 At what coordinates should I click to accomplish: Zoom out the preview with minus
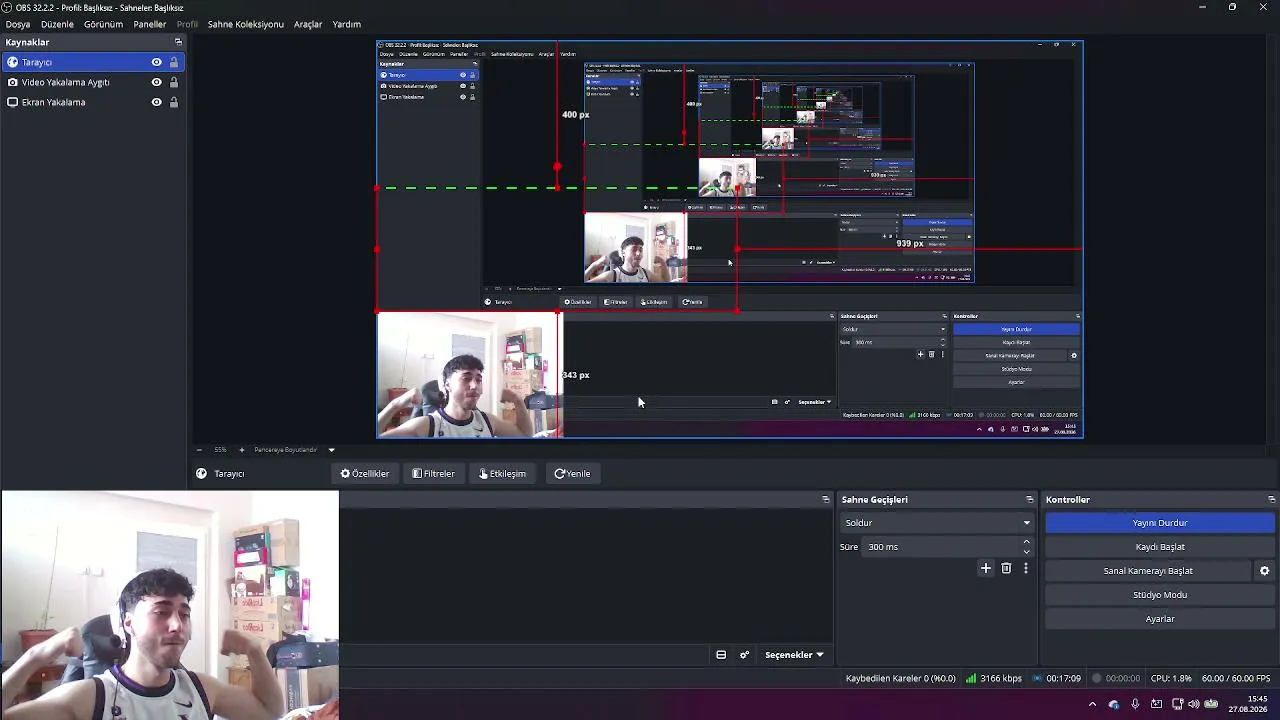199,450
